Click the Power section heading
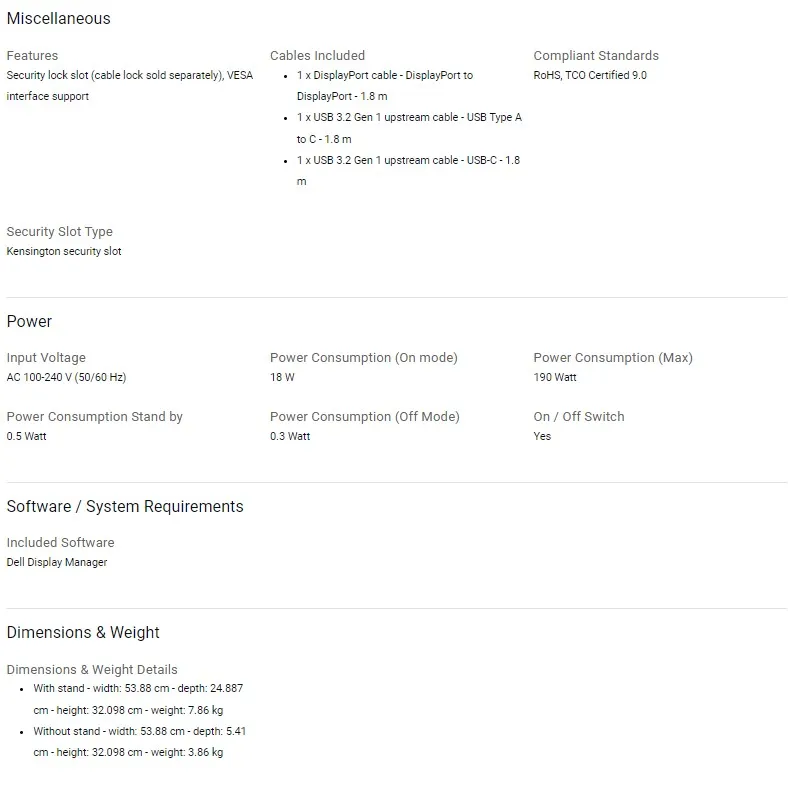Screen dimensions: 809x790 click(x=29, y=321)
